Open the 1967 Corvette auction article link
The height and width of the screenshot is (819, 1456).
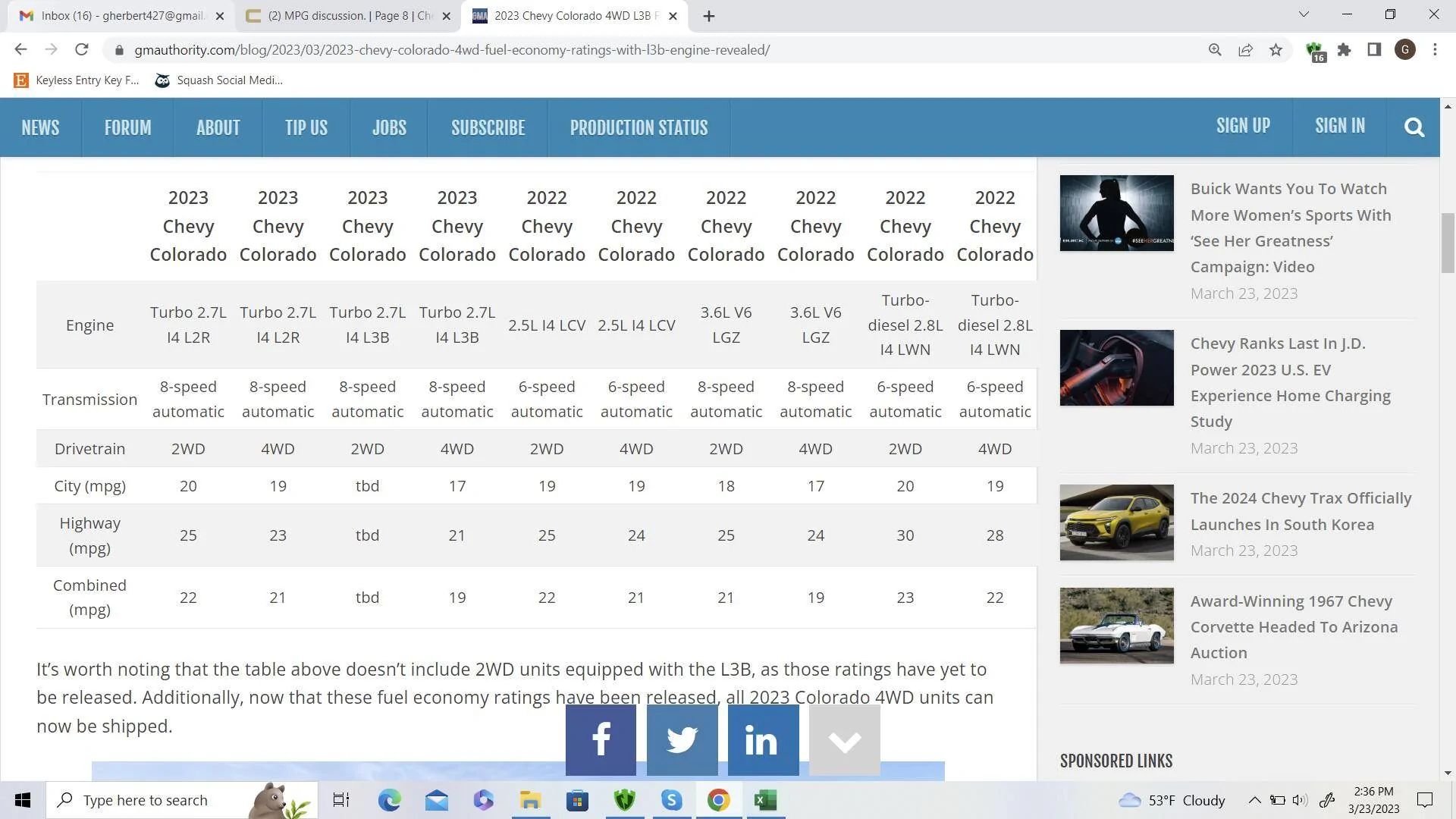tap(1294, 626)
